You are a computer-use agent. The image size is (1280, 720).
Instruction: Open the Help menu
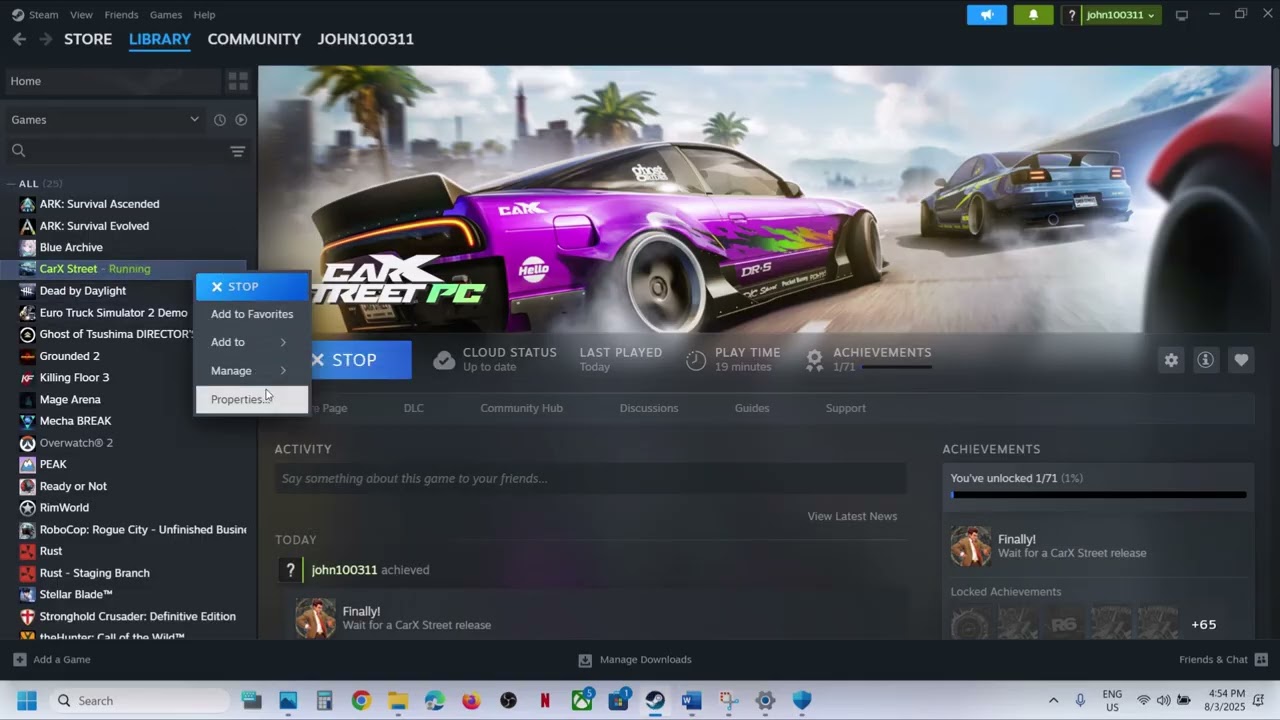coord(204,15)
